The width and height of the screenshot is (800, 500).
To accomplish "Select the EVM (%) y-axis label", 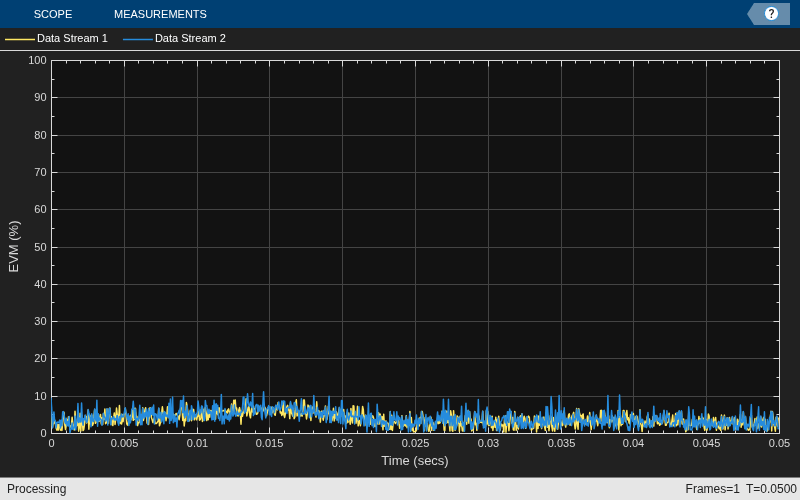I will point(14,246).
